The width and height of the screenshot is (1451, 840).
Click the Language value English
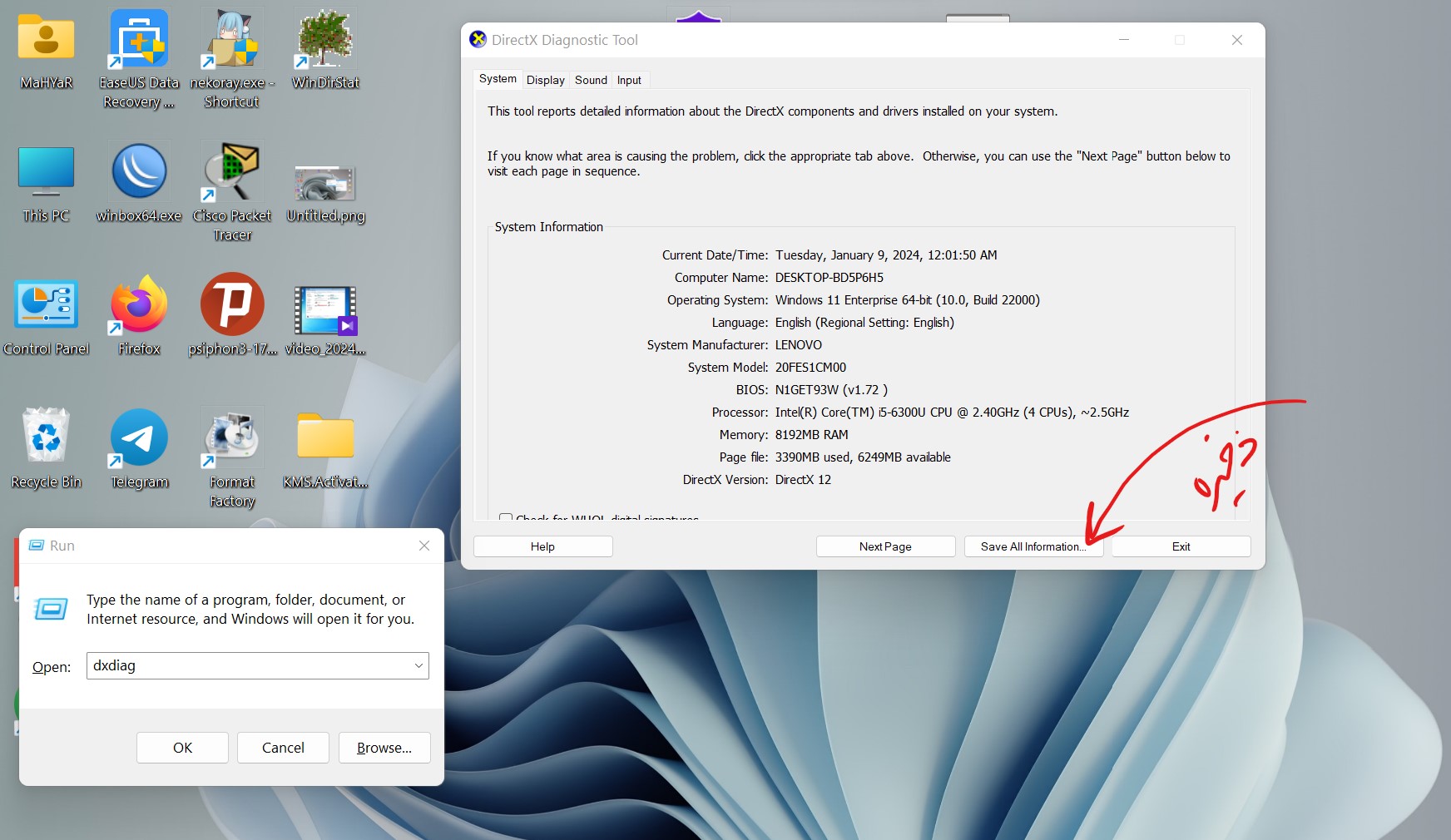pos(864,323)
